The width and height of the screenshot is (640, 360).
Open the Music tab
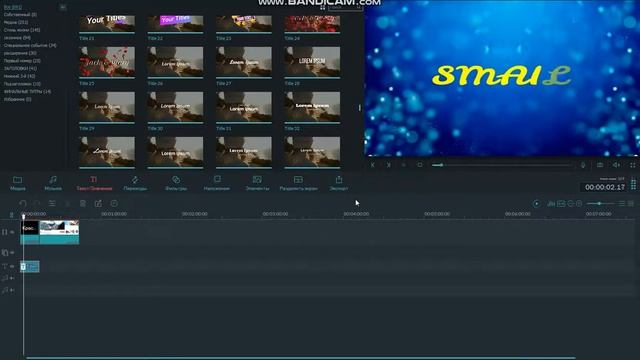(53, 183)
